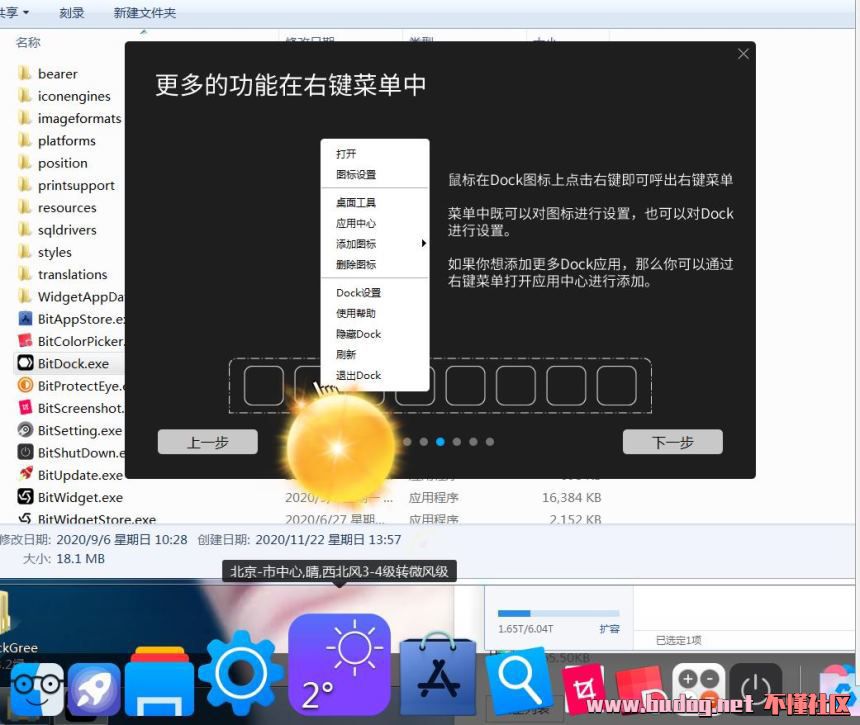Click the weather icon in the Dock
This screenshot has width=860, height=725.
tap(339, 663)
